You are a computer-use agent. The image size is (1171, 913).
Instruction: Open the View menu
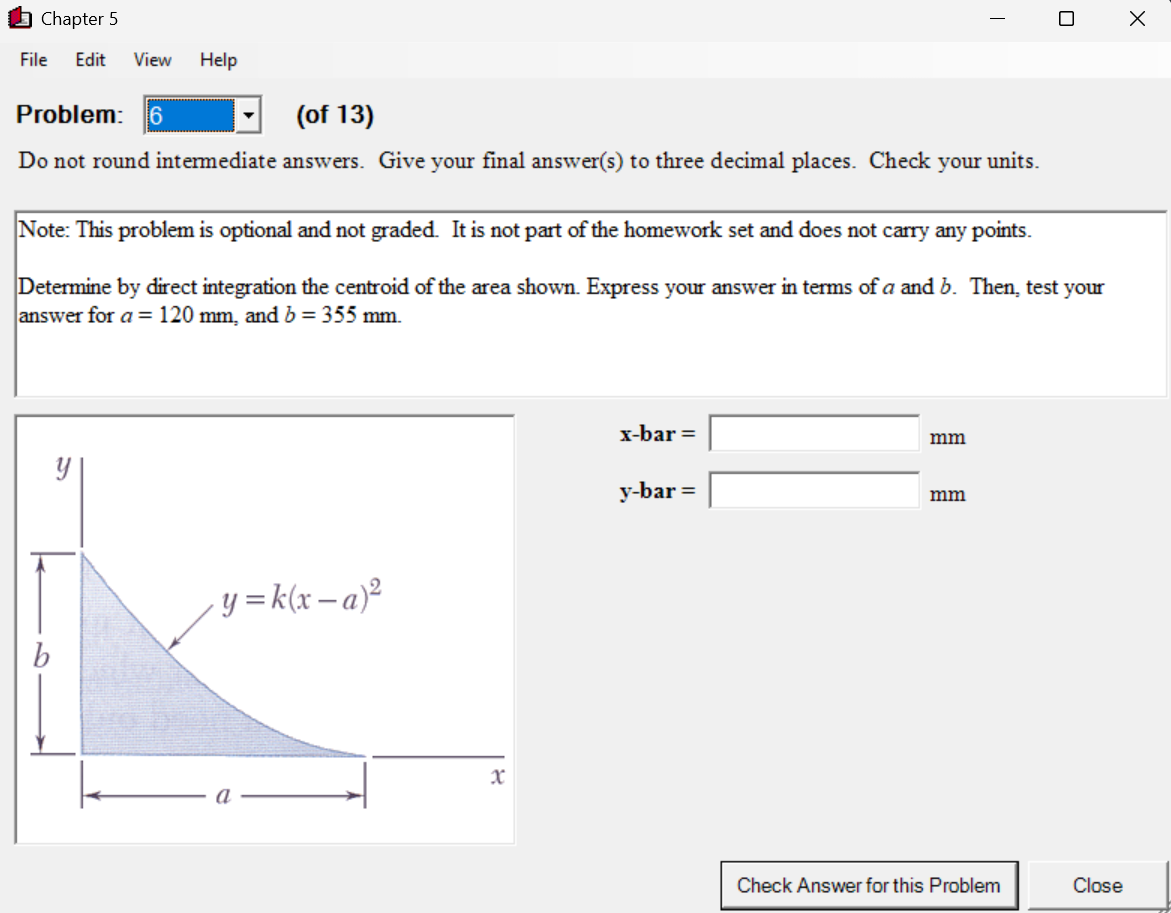(151, 60)
